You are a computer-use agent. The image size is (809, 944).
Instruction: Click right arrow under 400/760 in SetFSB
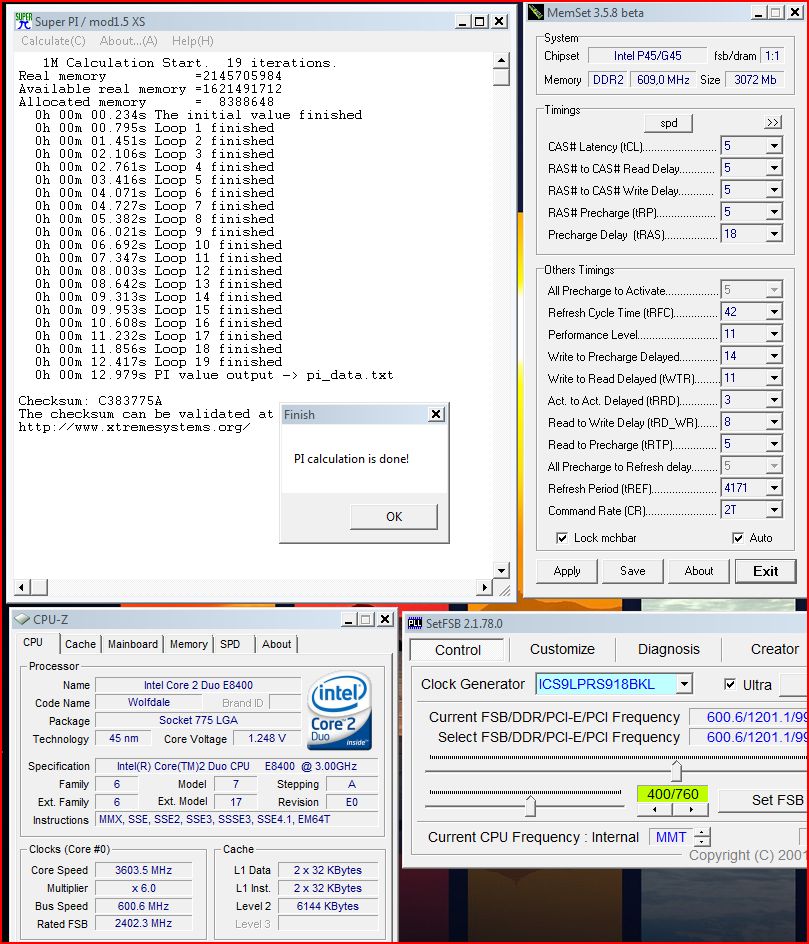tap(690, 810)
